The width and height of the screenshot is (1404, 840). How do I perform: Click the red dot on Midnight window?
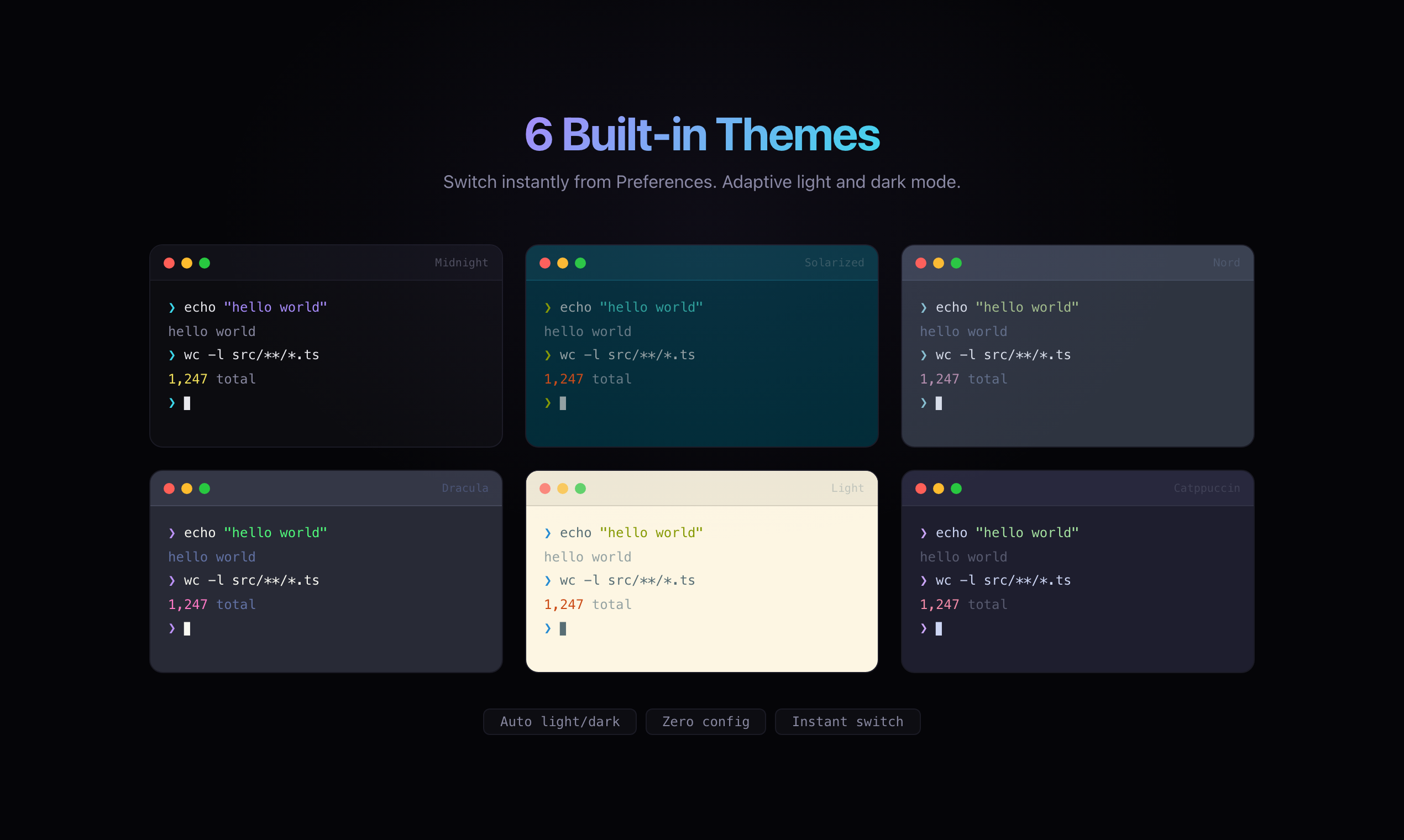(x=169, y=262)
